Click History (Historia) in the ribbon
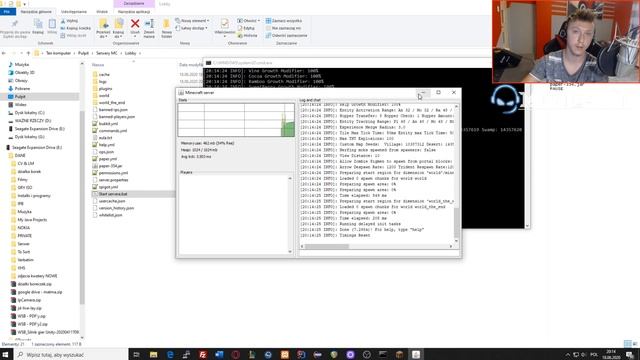 pyautogui.click(x=247, y=36)
